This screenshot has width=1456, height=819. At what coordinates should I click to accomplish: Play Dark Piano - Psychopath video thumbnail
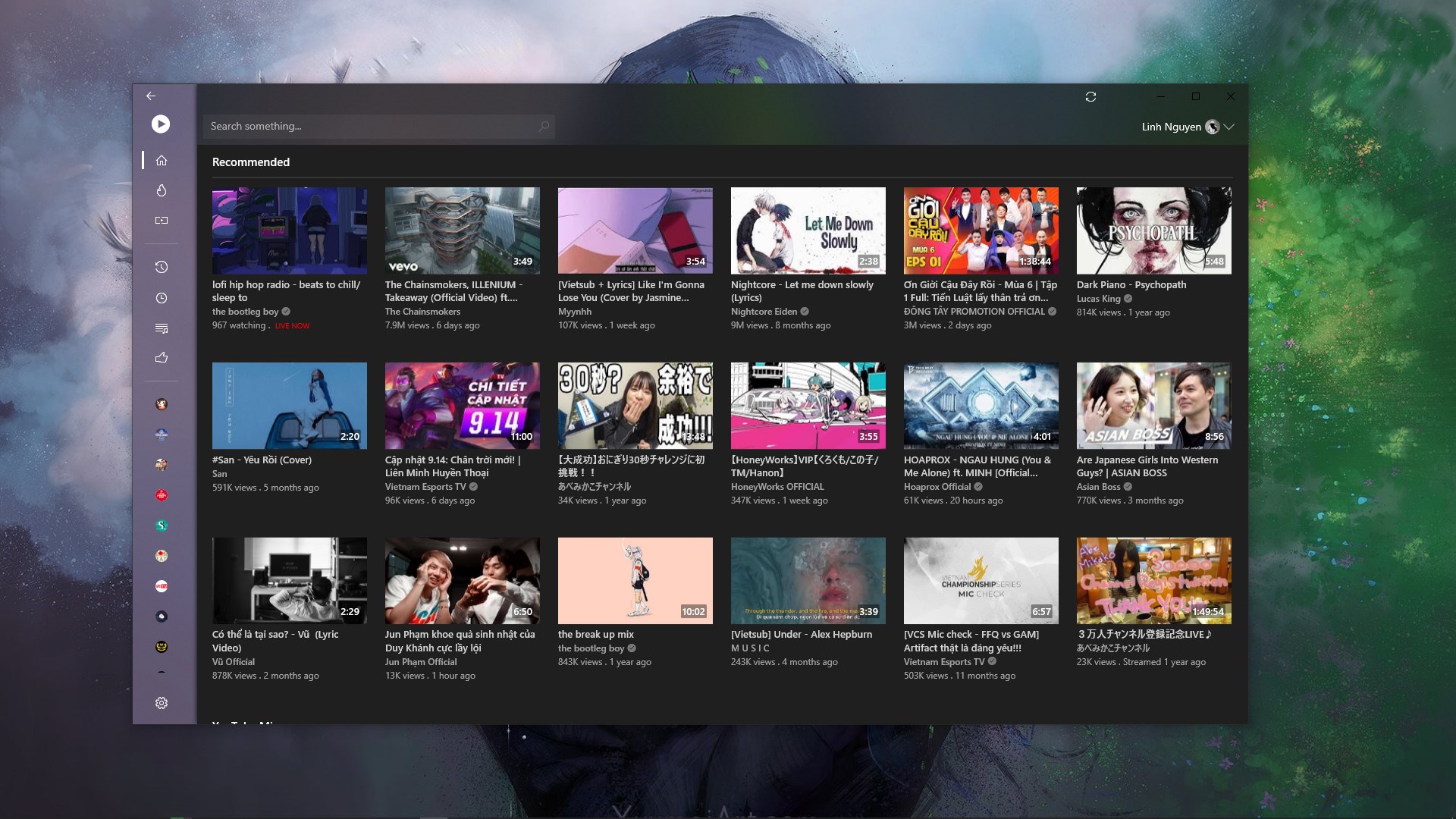[x=1153, y=231]
